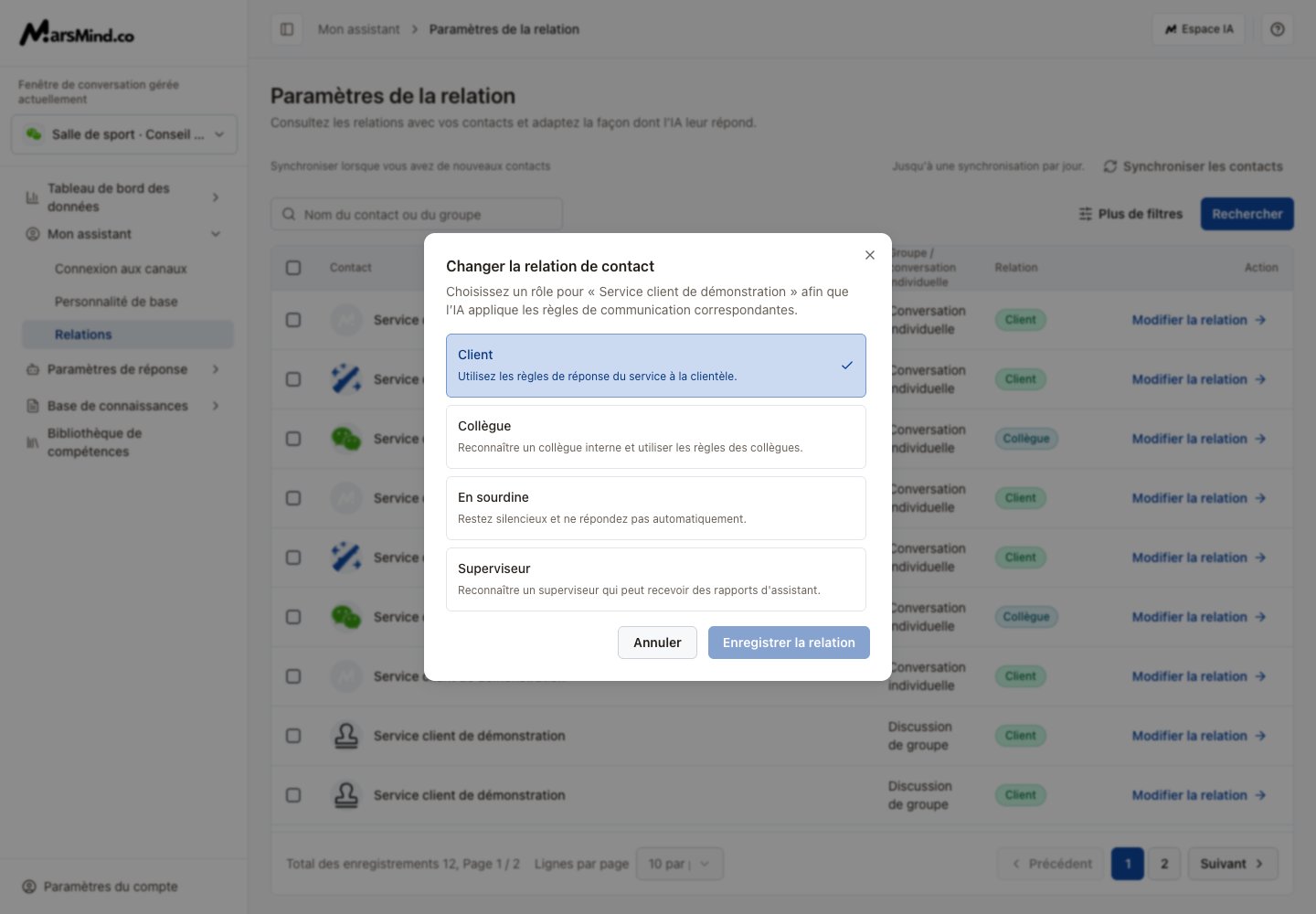Open the Salle de sport window dropdown

[x=124, y=134]
